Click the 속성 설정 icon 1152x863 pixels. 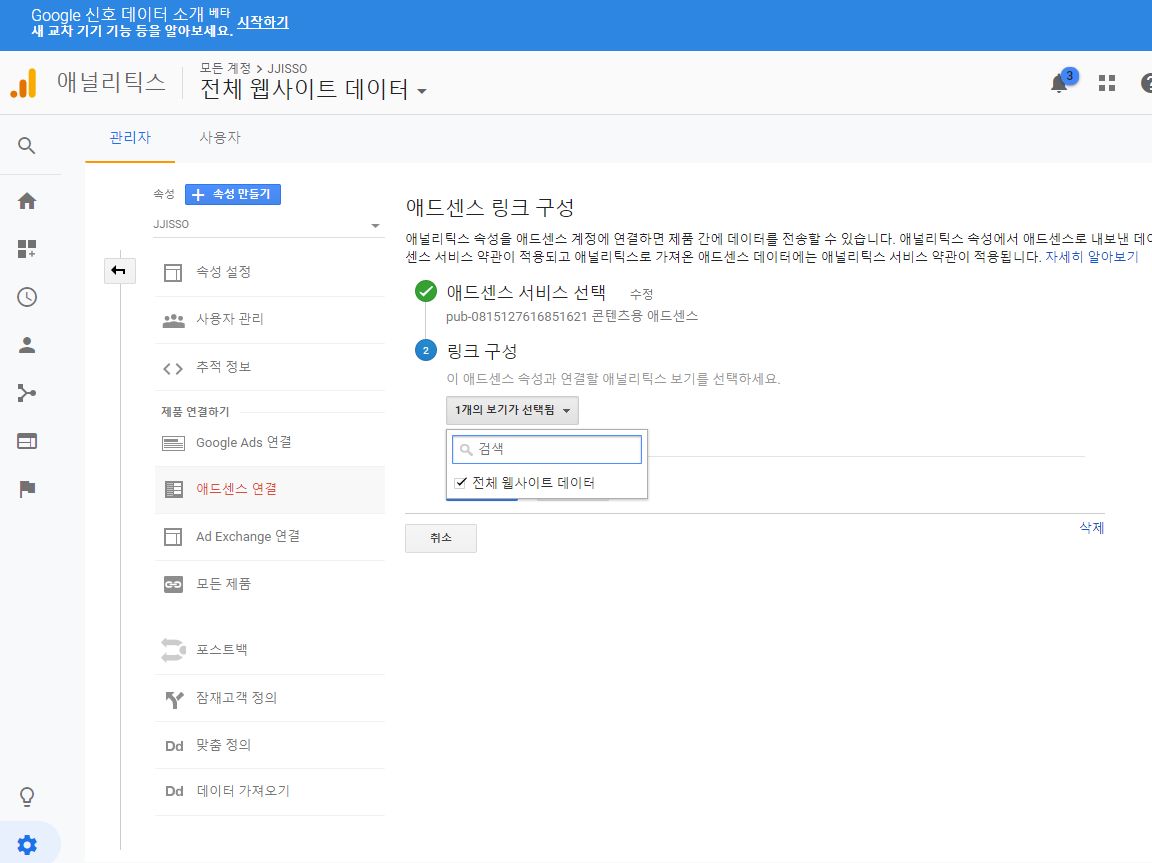(x=173, y=272)
